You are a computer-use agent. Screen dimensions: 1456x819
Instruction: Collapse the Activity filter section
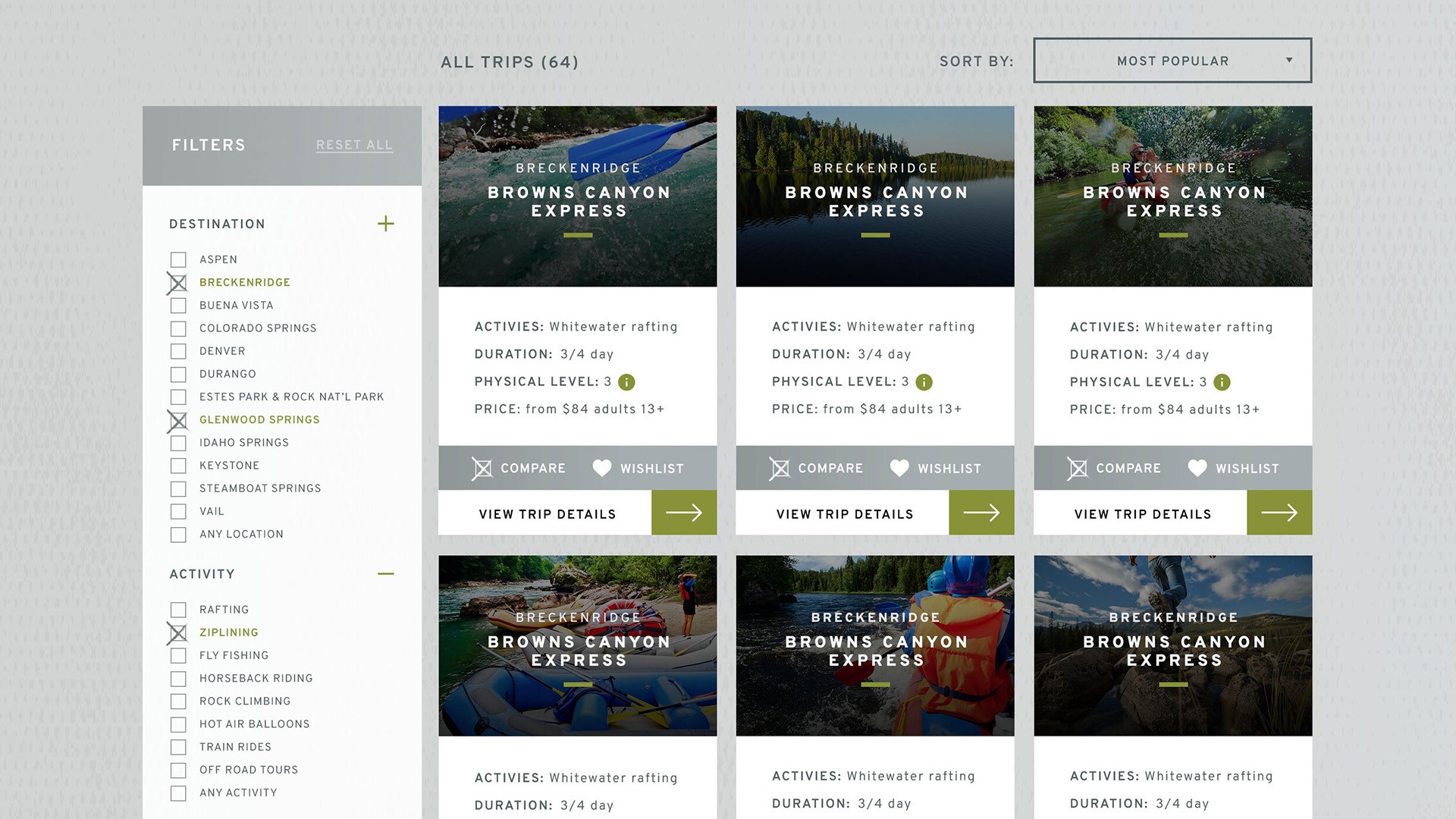click(386, 574)
